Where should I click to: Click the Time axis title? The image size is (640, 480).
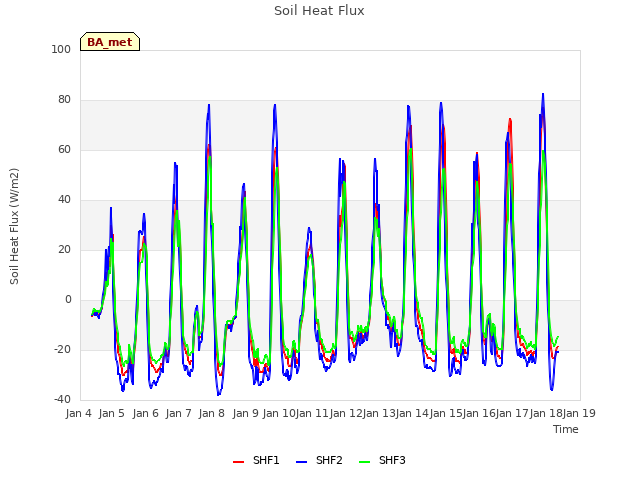566,429
